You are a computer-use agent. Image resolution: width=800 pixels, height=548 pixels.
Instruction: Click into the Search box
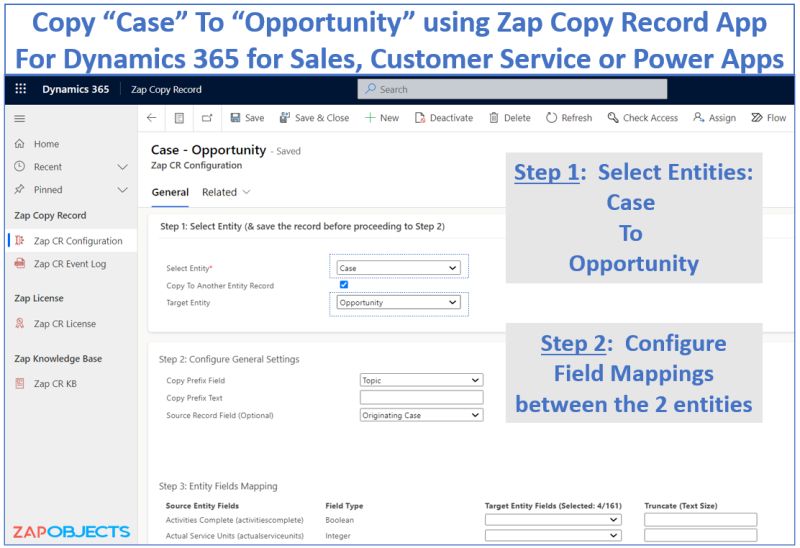[512, 89]
